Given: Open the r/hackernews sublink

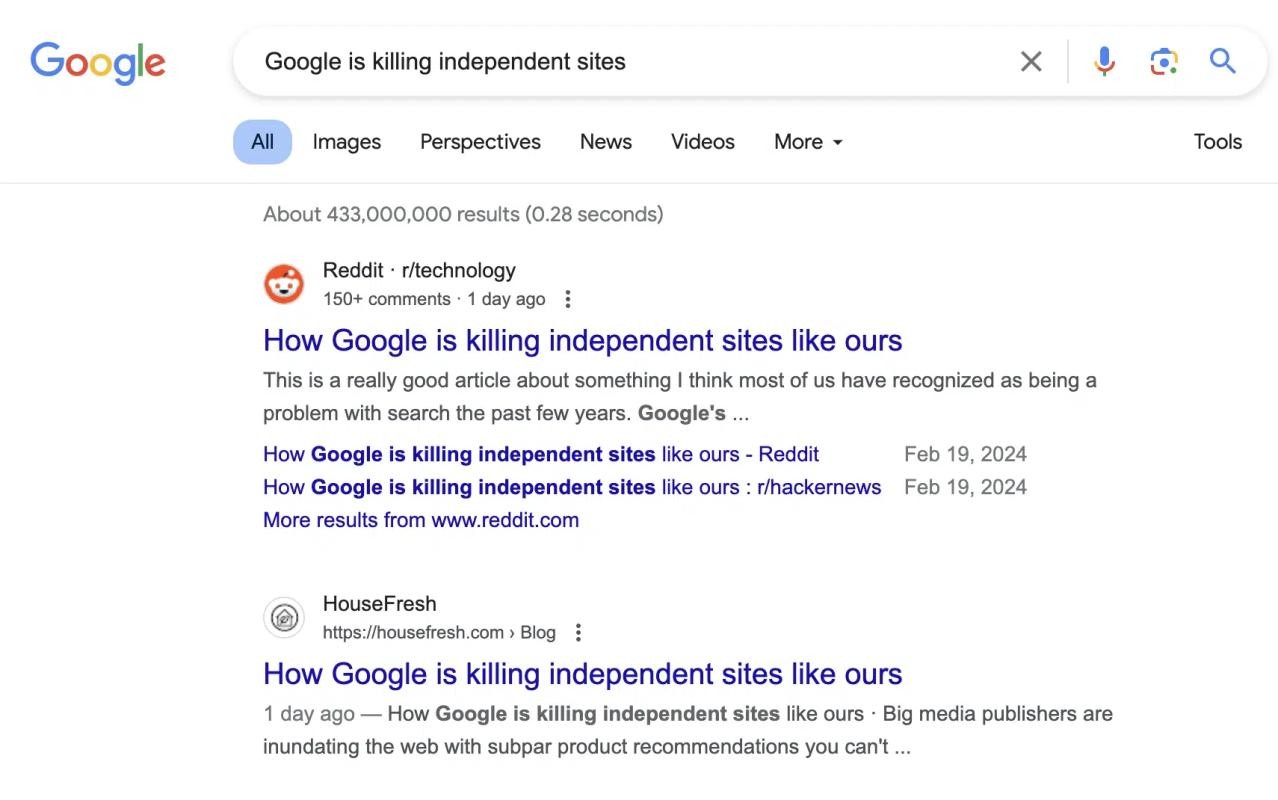Looking at the screenshot, I should 572,487.
